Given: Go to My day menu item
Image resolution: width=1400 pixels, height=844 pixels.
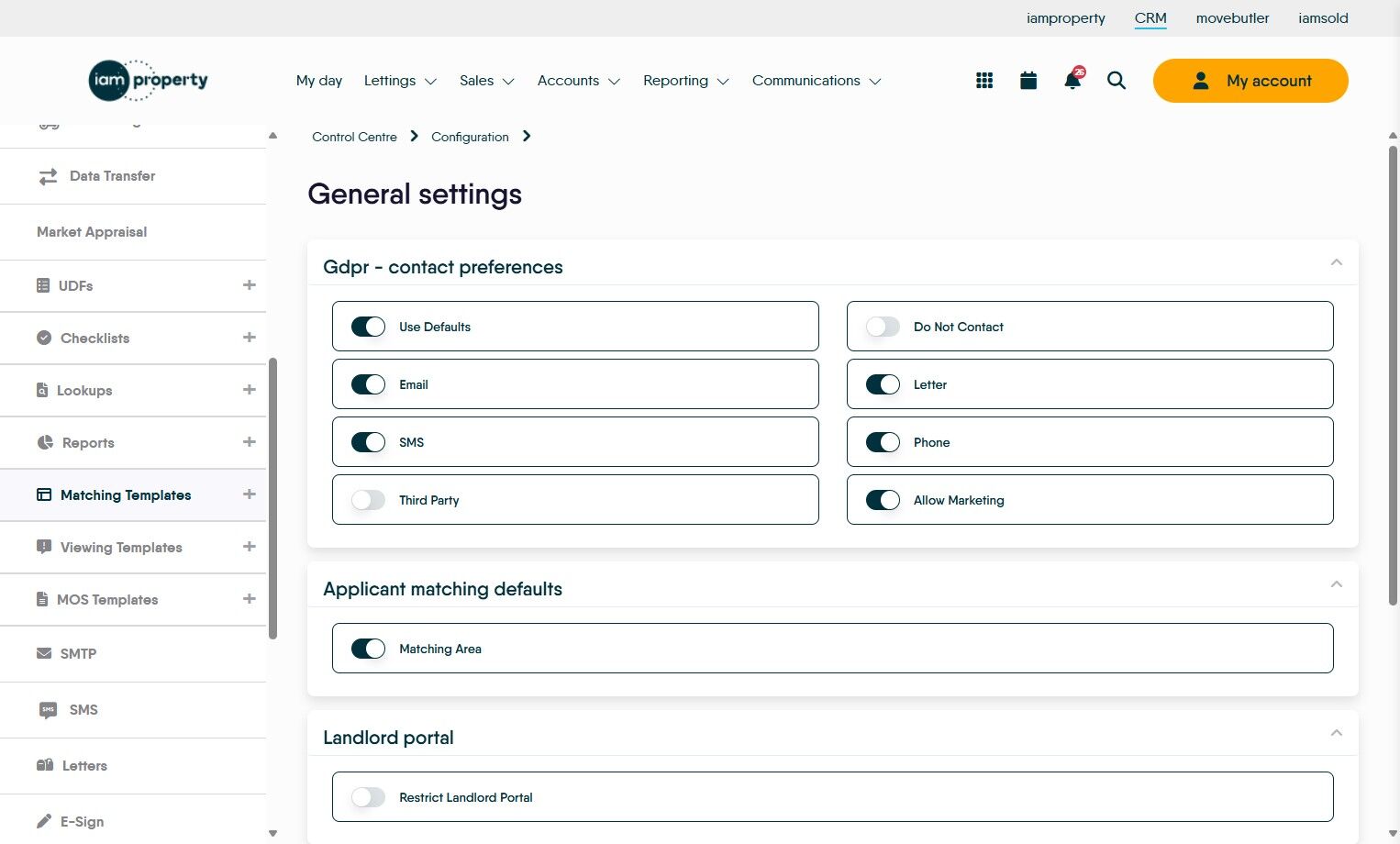Looking at the screenshot, I should [x=319, y=81].
